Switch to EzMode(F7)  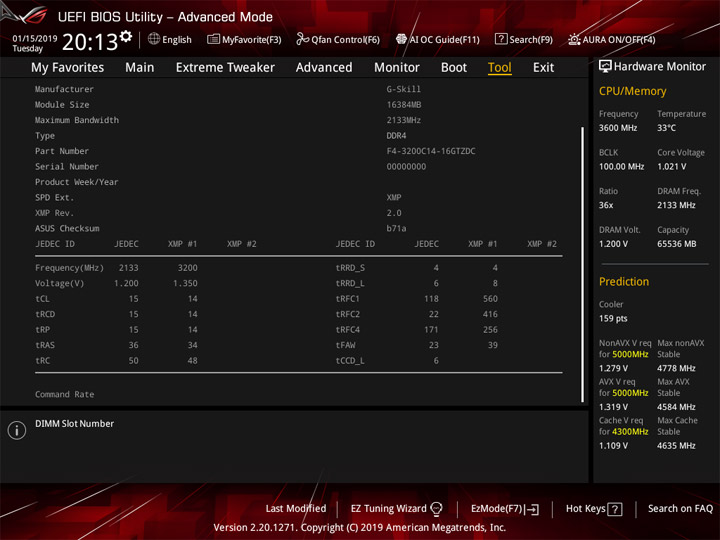pos(505,509)
